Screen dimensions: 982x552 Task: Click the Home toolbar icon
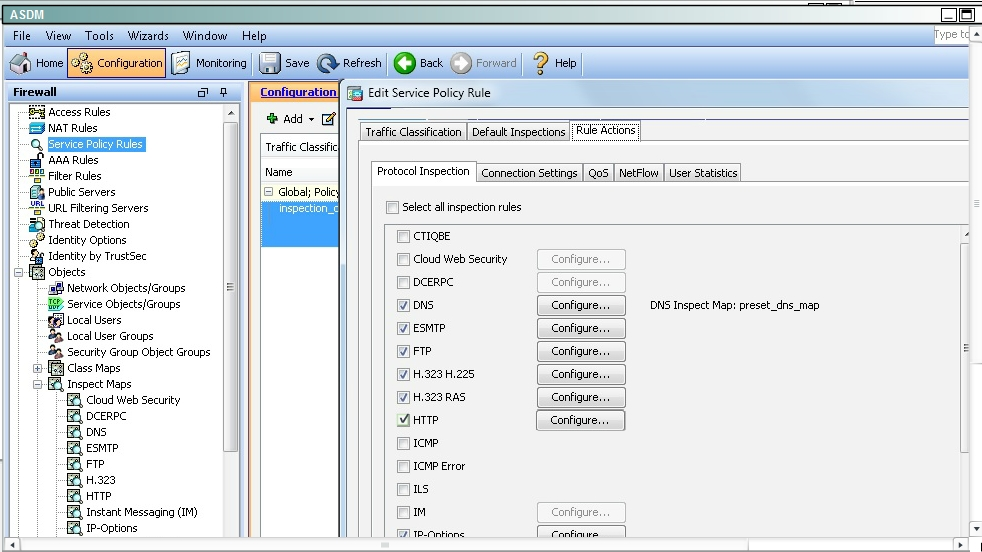pos(21,63)
